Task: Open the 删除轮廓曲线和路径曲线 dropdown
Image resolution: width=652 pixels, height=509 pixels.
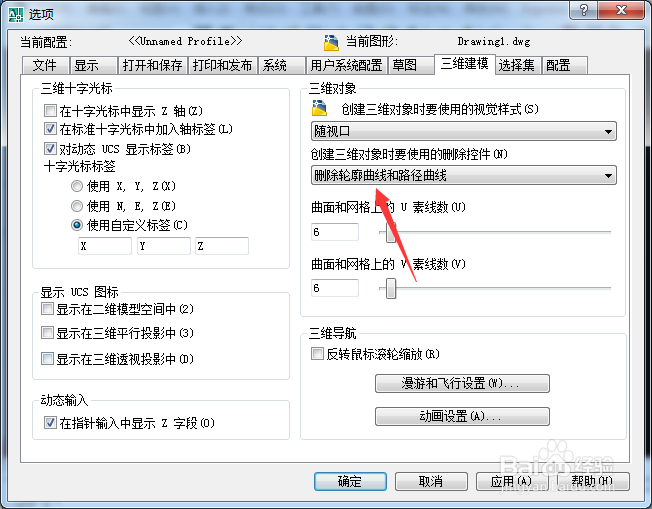Action: [464, 175]
